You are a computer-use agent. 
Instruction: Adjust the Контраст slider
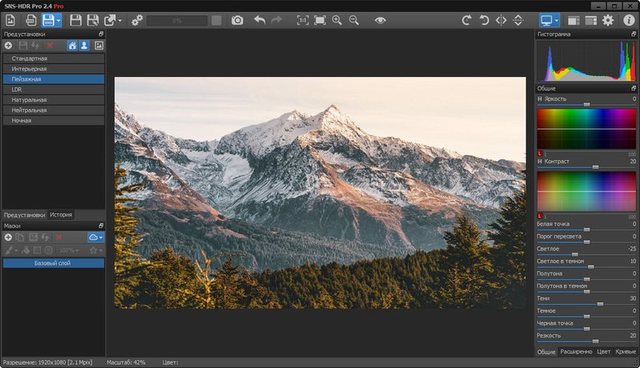(587, 167)
